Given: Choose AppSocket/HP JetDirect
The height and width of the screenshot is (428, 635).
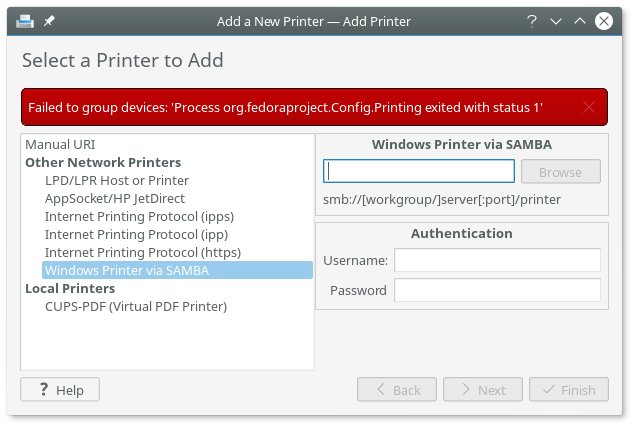Looking at the screenshot, I should [115, 198].
